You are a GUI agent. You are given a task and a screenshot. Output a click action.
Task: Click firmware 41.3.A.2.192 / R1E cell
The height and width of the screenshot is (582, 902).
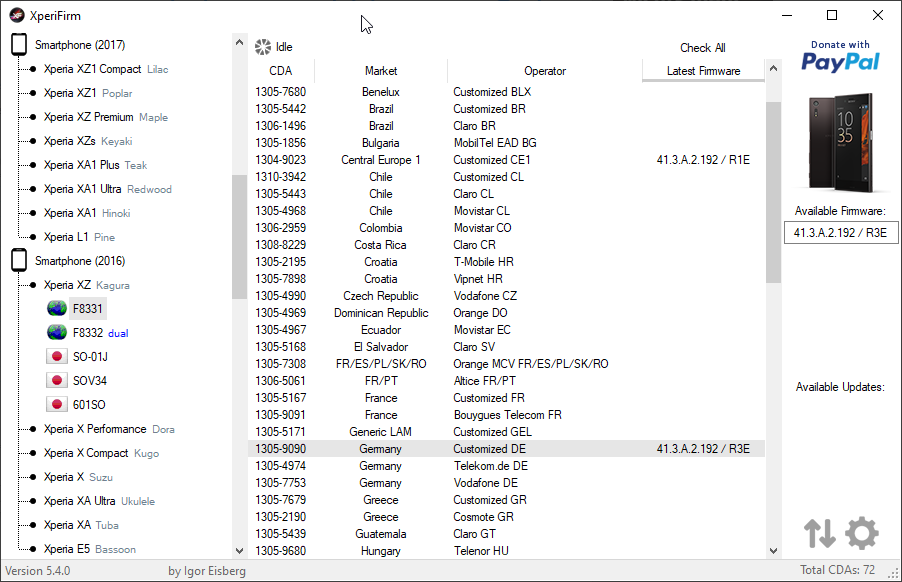click(703, 160)
